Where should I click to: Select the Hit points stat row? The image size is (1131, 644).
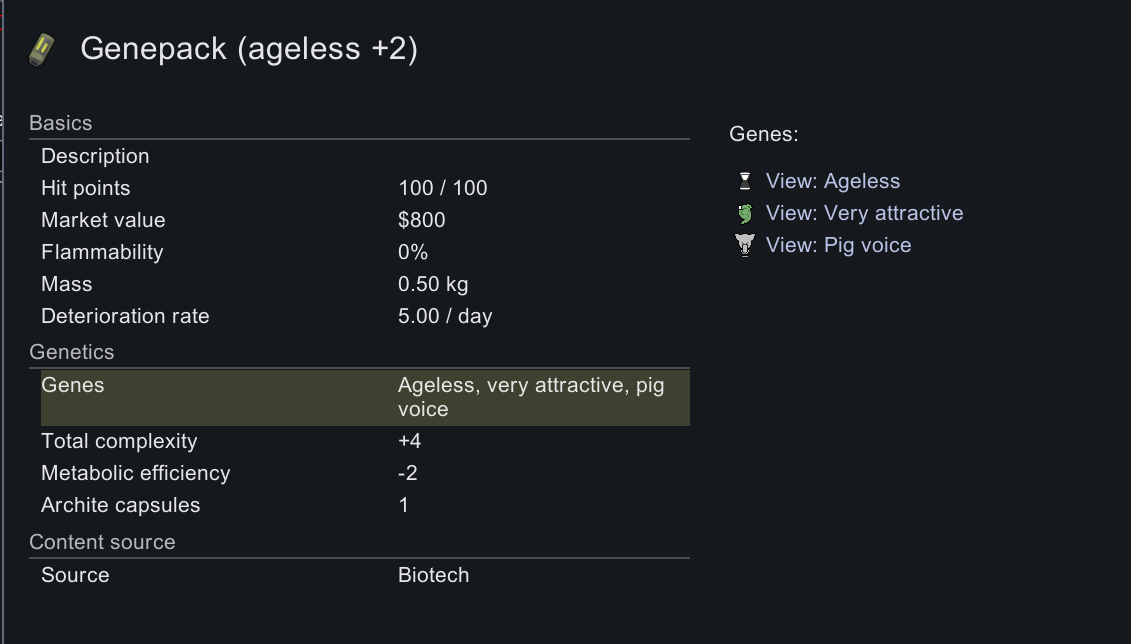tap(365, 188)
